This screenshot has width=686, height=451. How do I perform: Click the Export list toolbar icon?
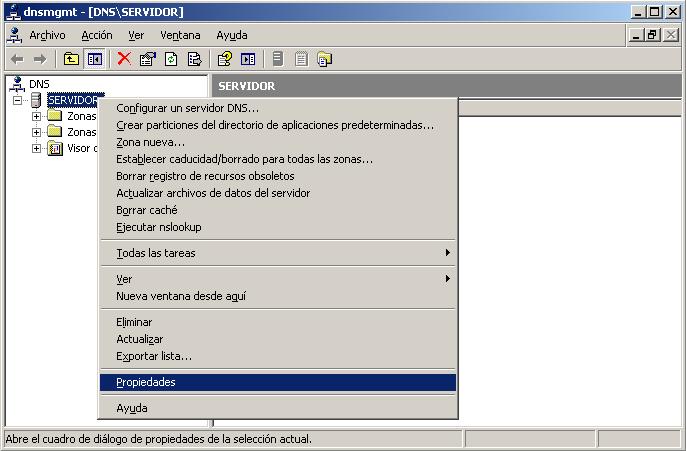coord(194,59)
